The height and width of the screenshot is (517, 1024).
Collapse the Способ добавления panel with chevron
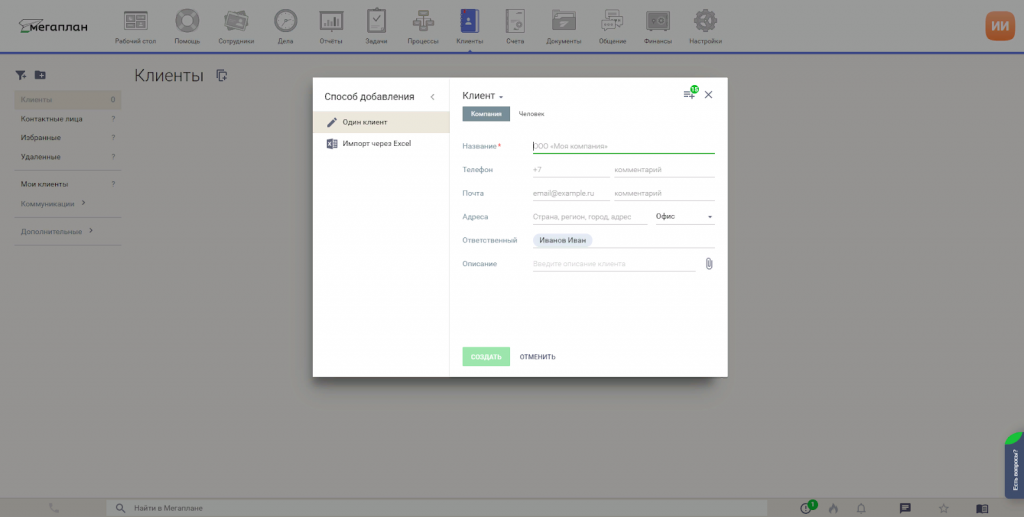click(x=432, y=97)
